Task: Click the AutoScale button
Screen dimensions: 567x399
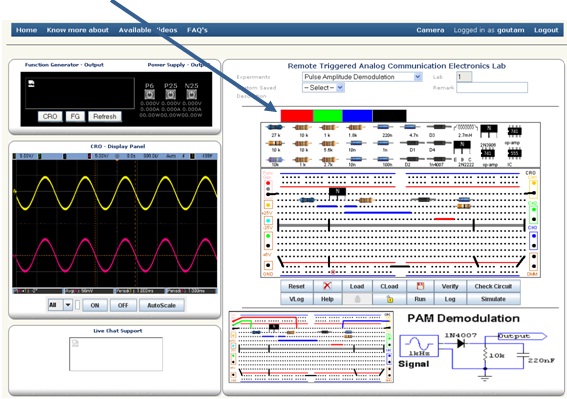Action: [x=161, y=305]
